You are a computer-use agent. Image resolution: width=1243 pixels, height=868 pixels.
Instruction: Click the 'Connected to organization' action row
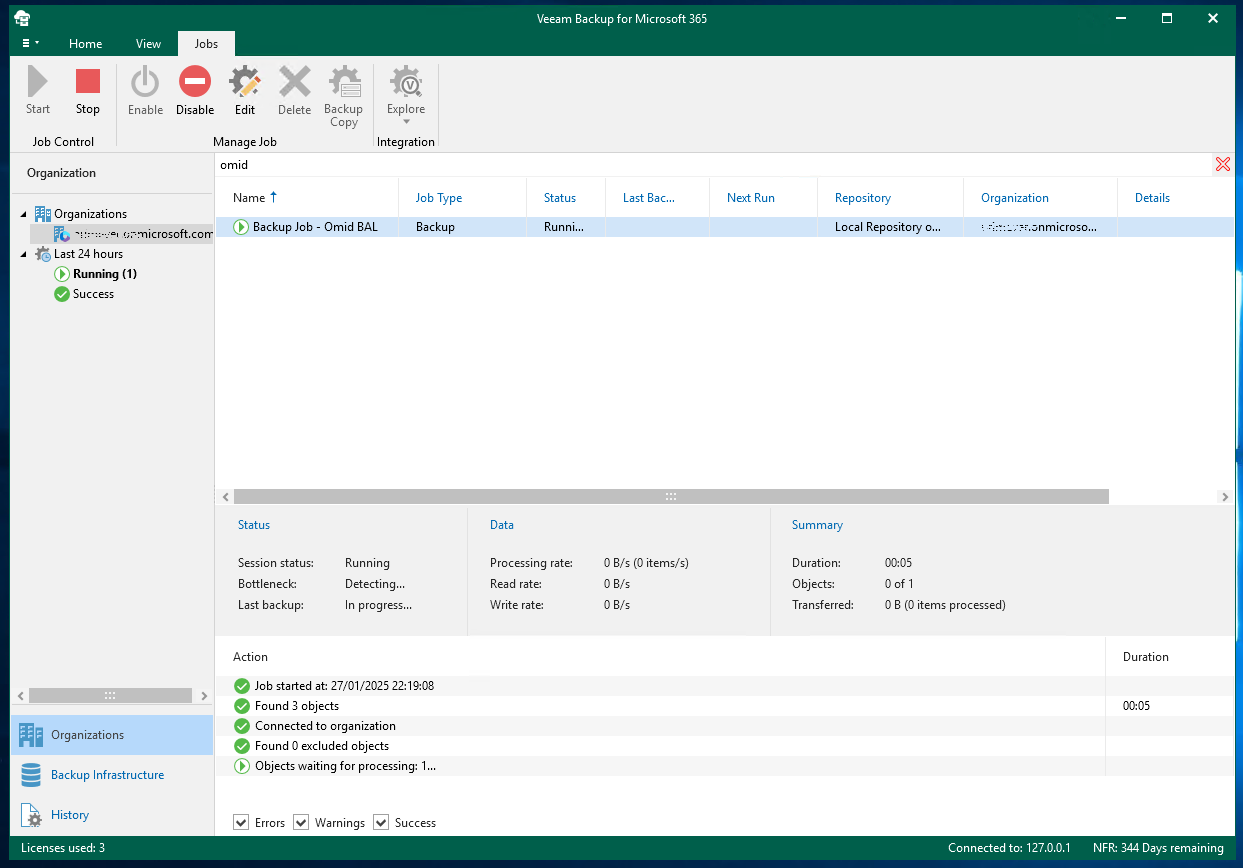(724, 726)
